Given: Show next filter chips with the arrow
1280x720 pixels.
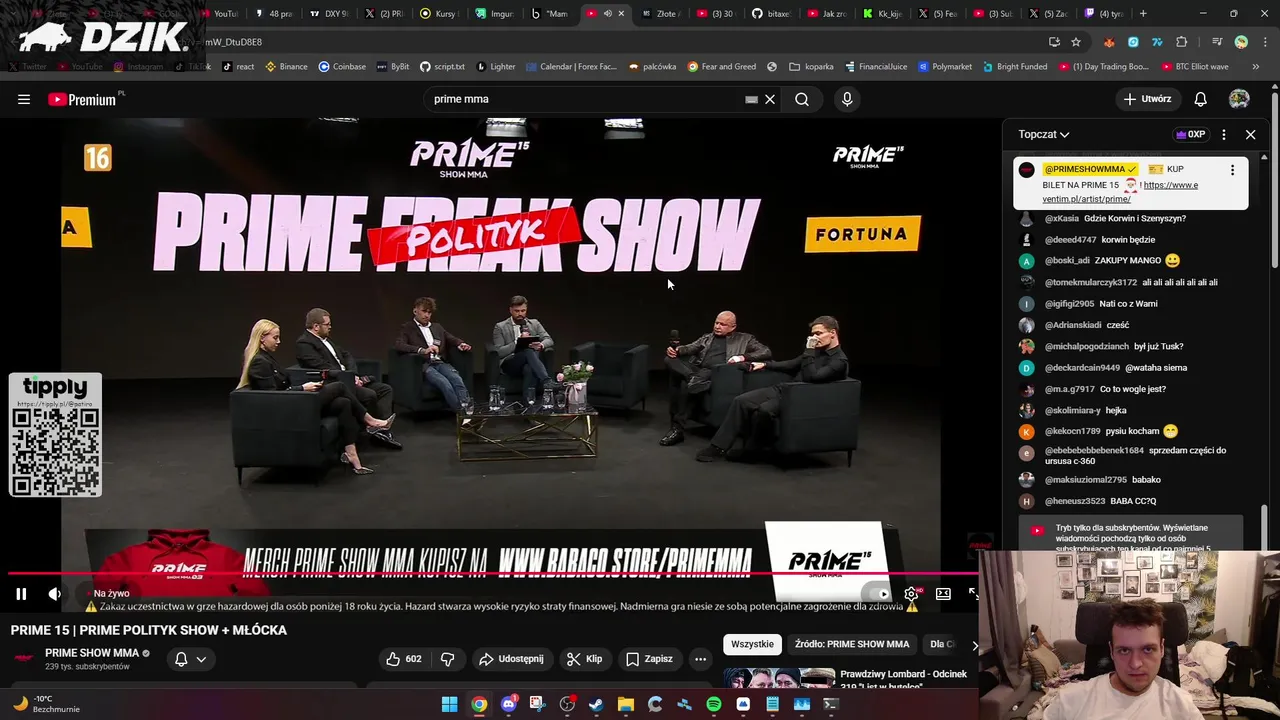Looking at the screenshot, I should tap(974, 645).
